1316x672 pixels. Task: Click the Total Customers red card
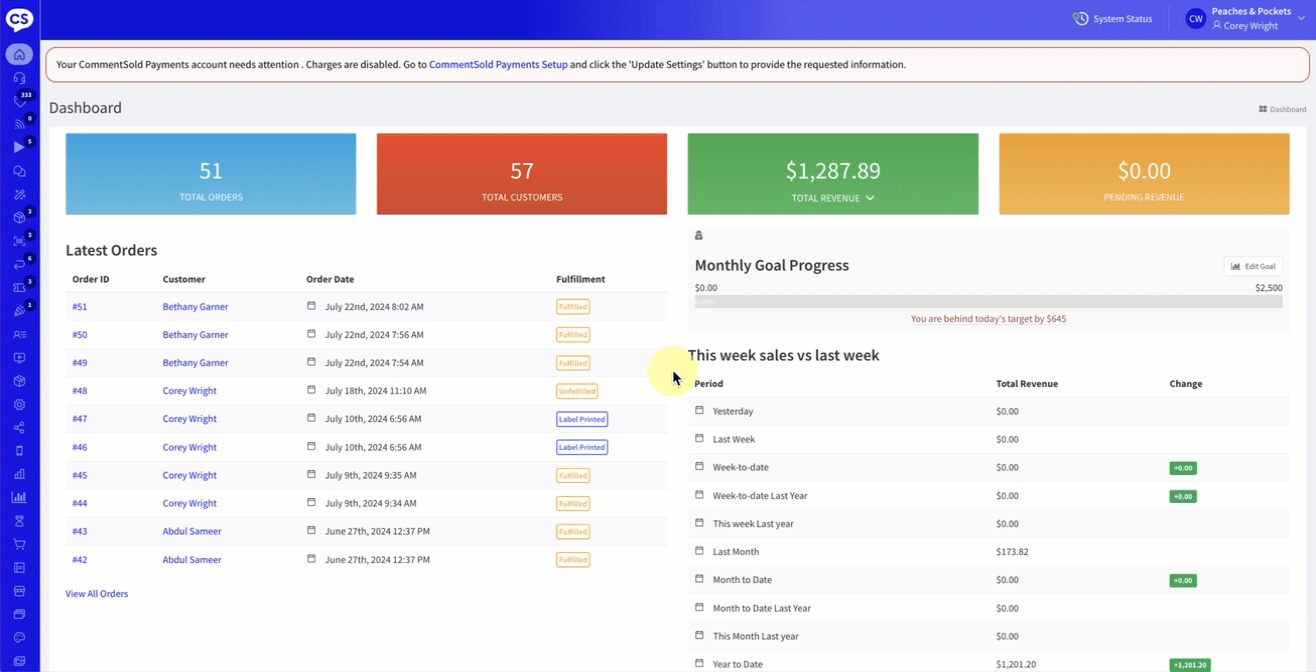click(521, 174)
